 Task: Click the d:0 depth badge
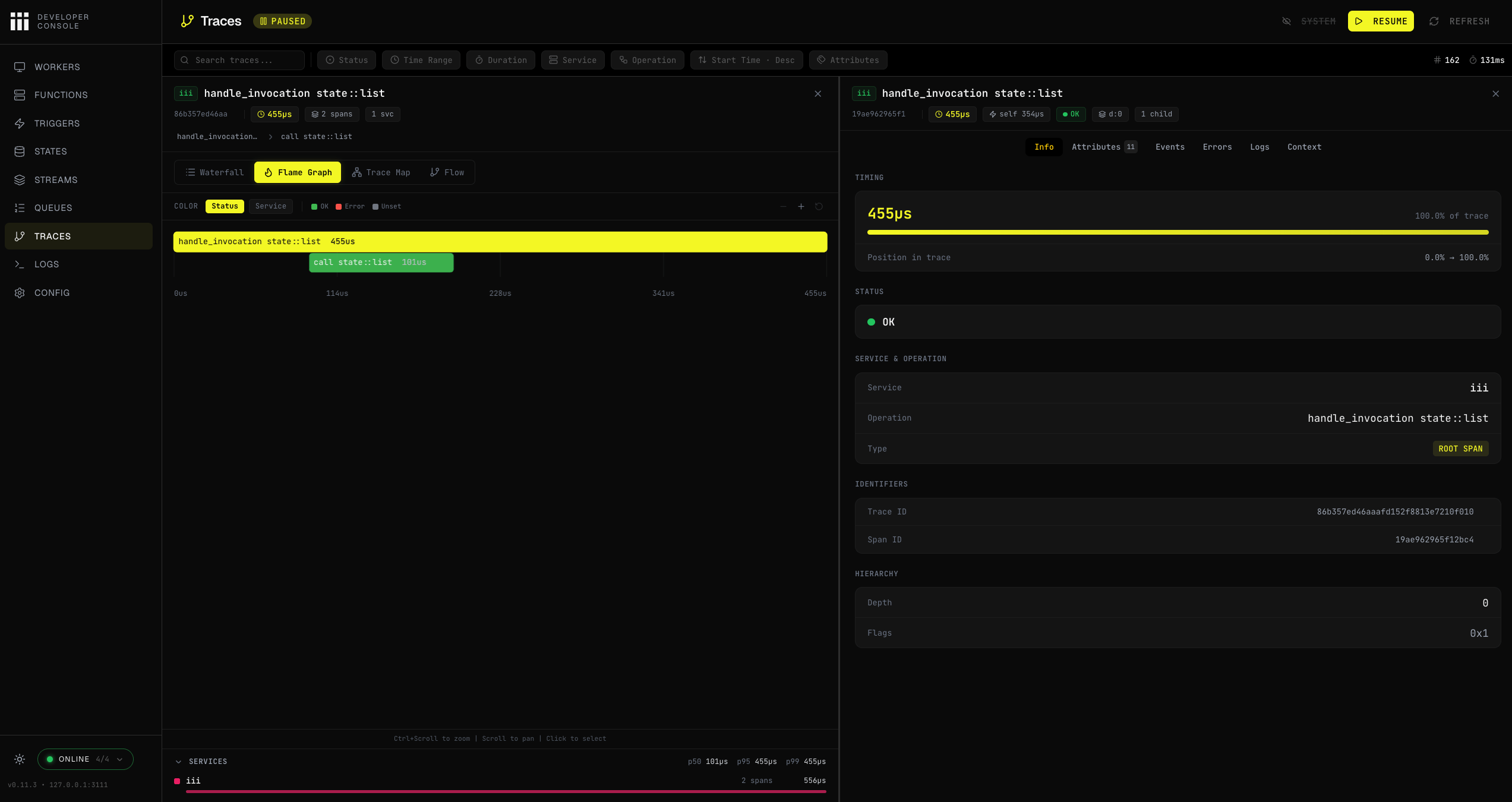point(1110,114)
